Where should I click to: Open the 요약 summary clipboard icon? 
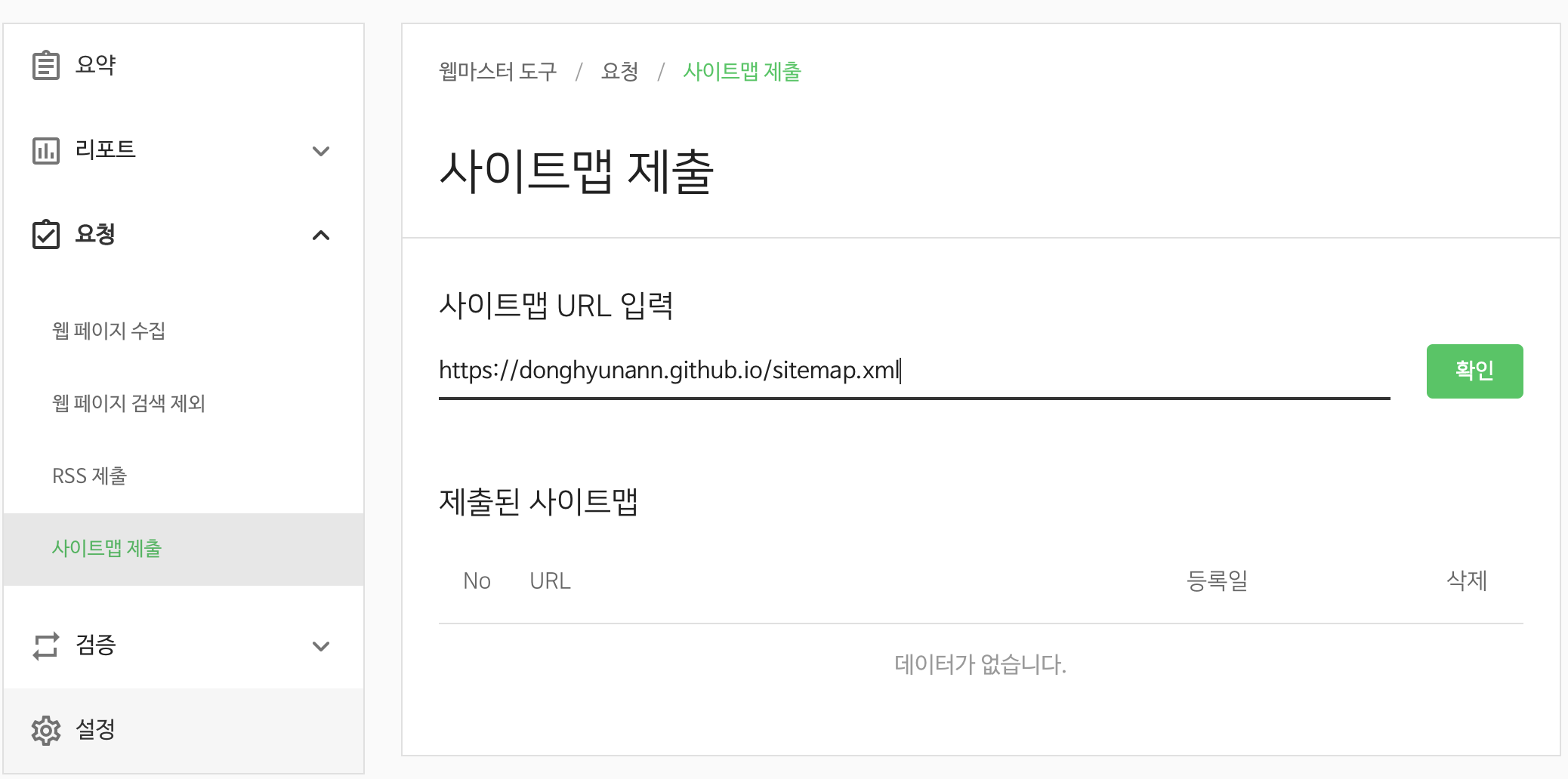click(46, 65)
